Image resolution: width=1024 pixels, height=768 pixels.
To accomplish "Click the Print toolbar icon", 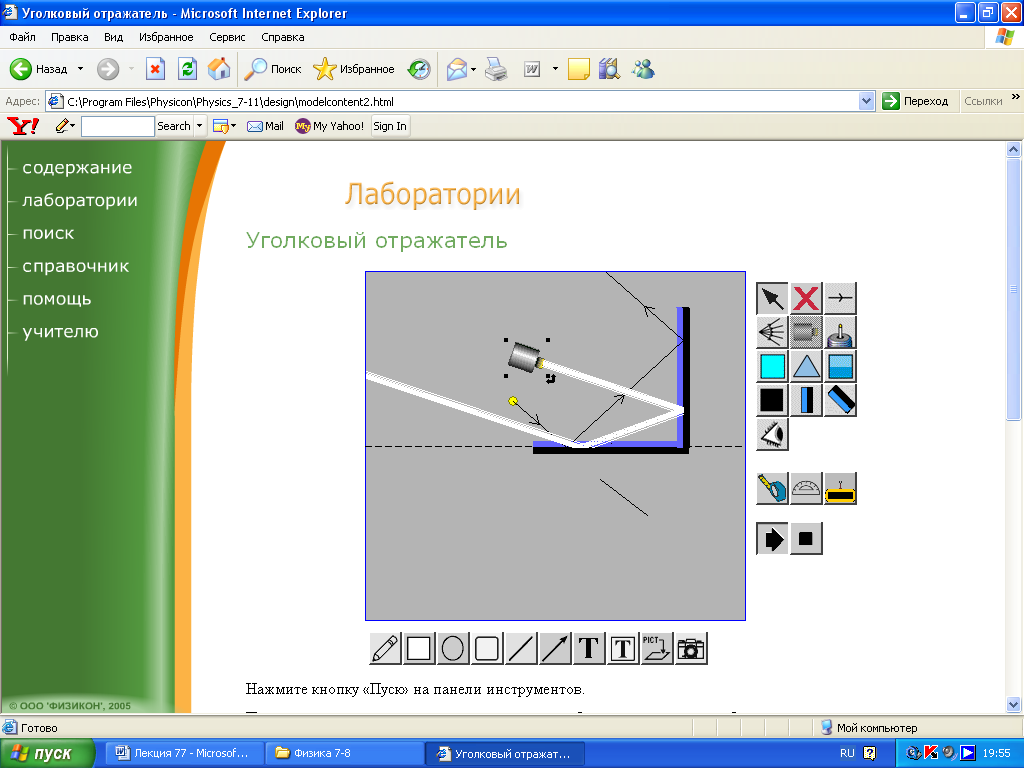I will coord(496,69).
